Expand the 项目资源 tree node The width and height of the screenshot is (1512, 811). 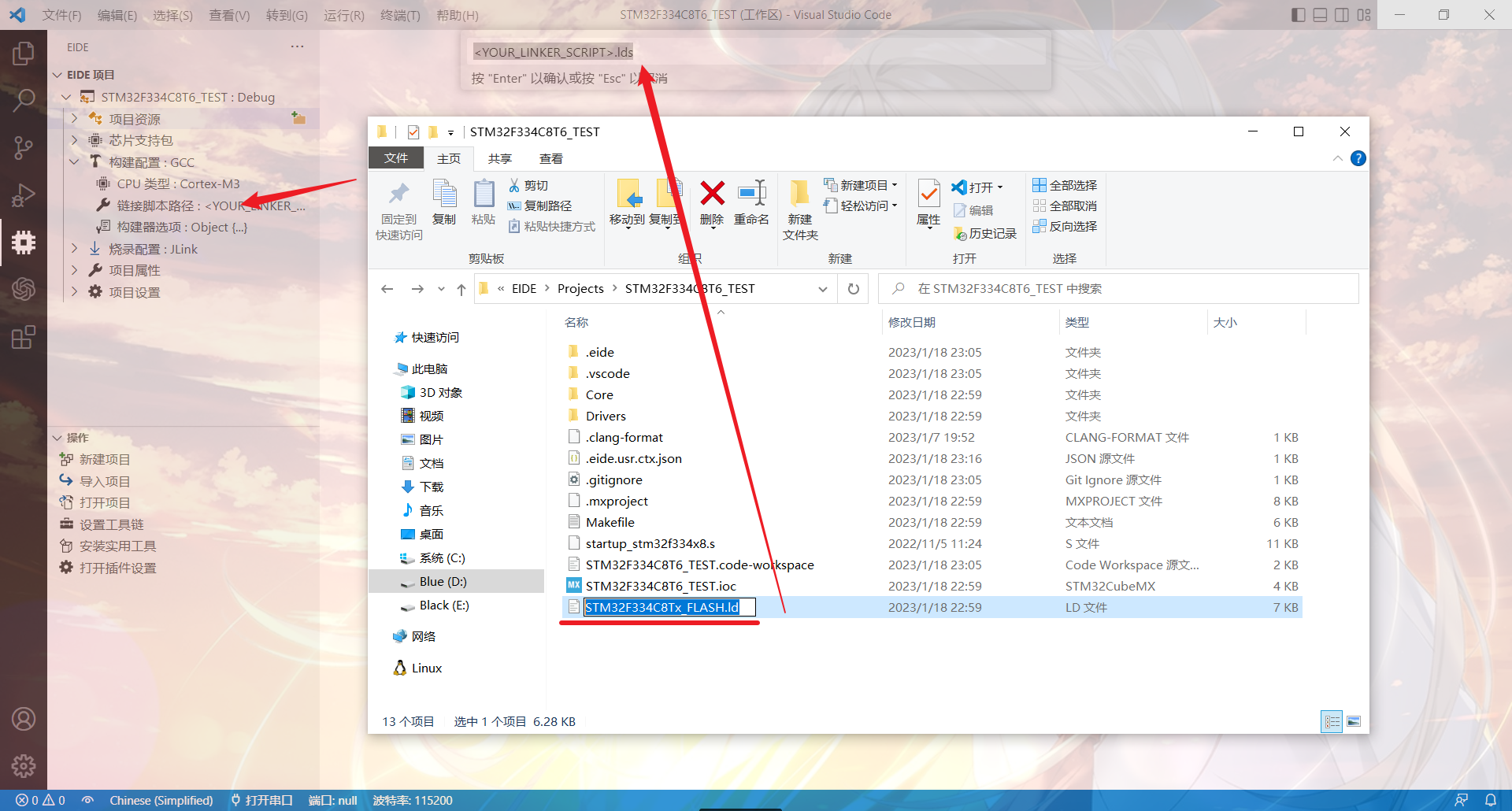tap(74, 118)
